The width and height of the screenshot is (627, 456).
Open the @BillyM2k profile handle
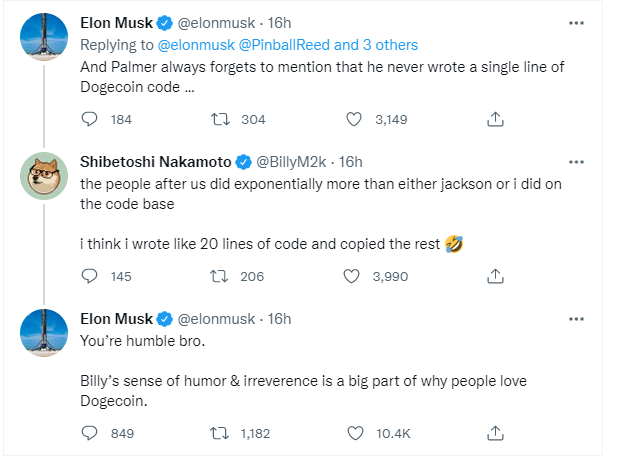click(295, 161)
